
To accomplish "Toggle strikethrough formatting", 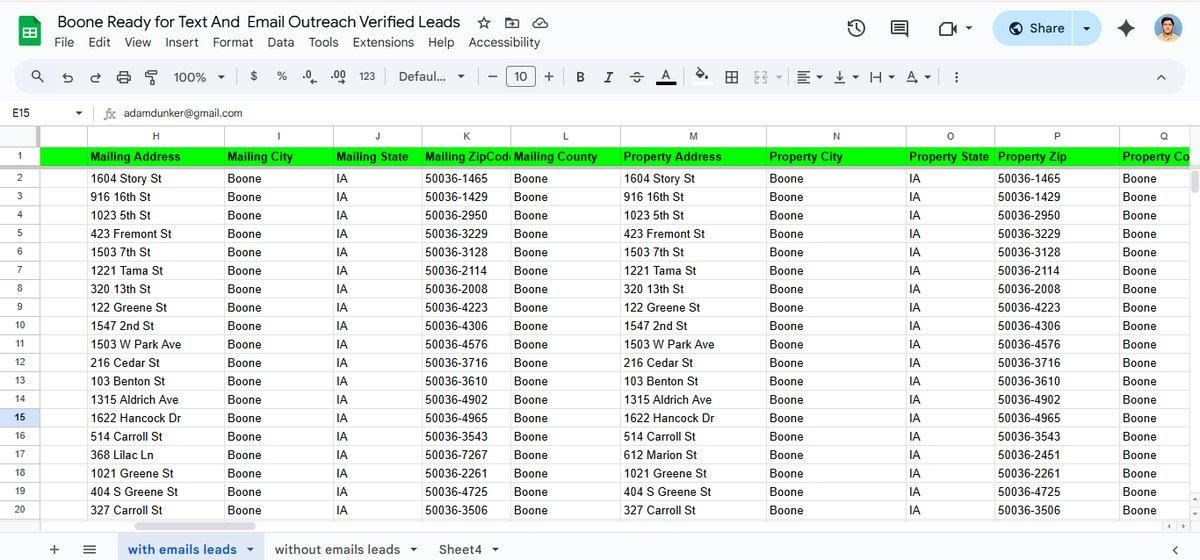I will 636,77.
